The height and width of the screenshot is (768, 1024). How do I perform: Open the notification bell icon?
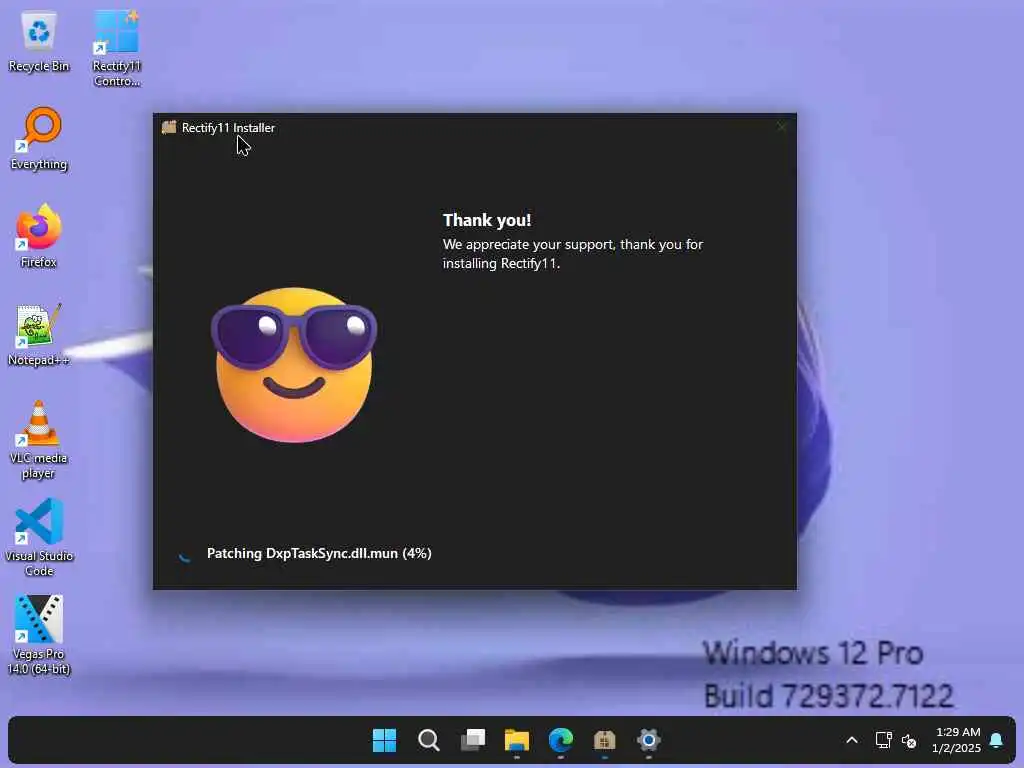click(x=996, y=740)
